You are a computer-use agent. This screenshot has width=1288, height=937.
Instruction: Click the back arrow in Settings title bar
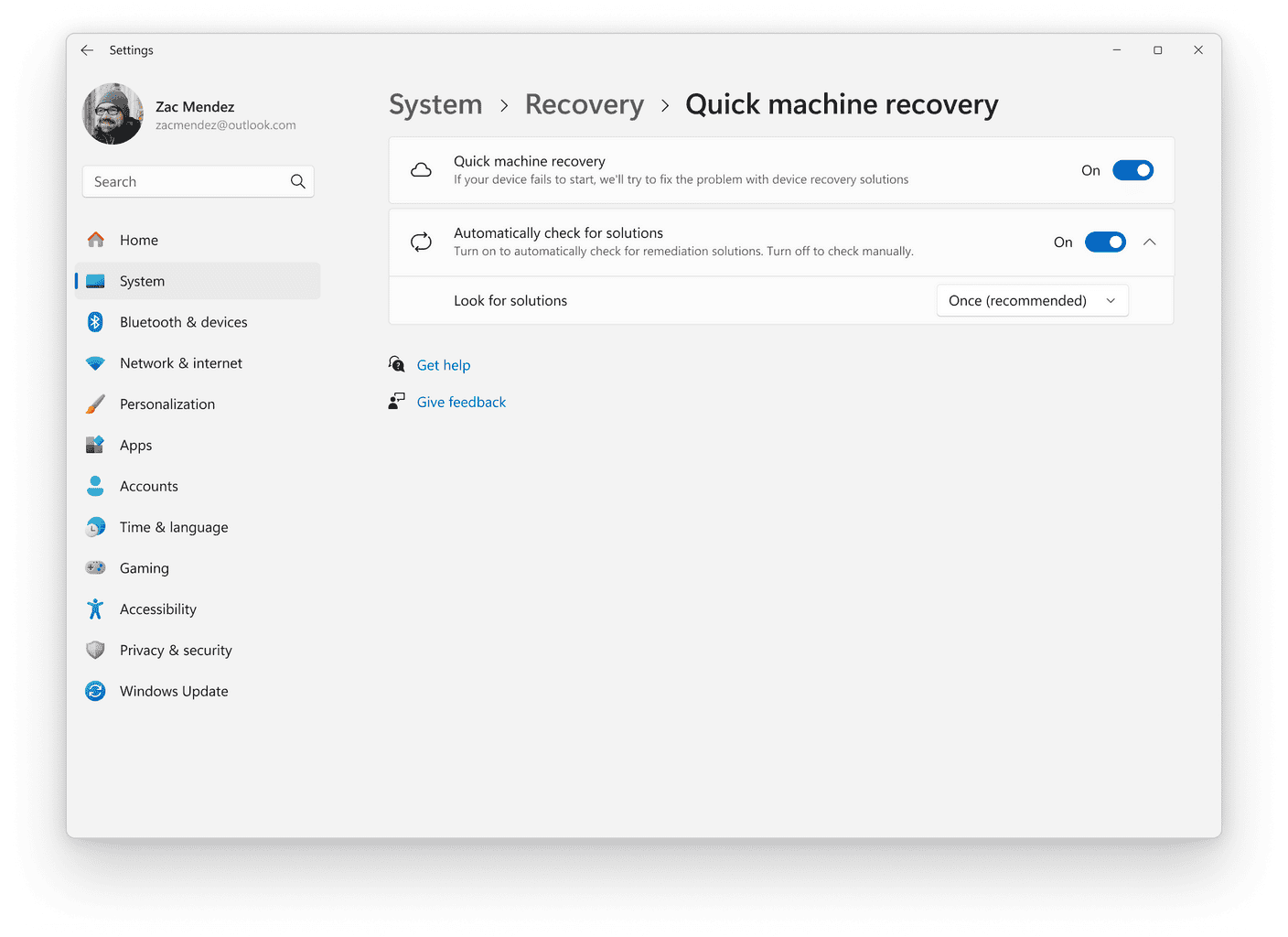87,50
